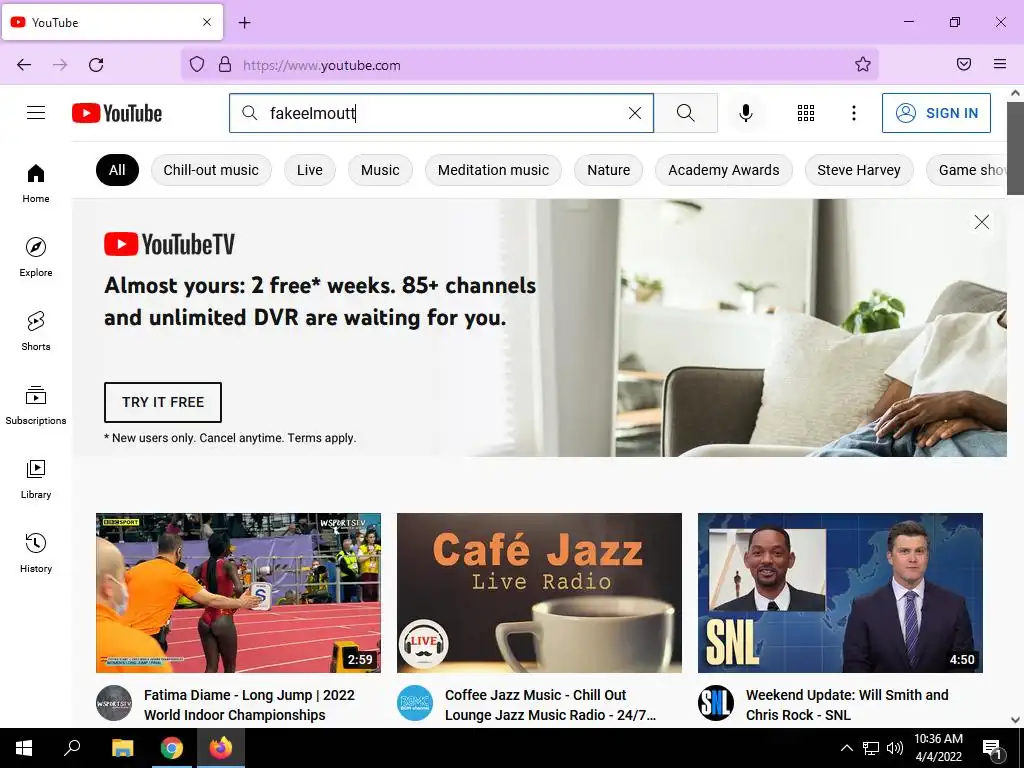View site security padlock info
The height and width of the screenshot is (768, 1024).
pos(225,64)
